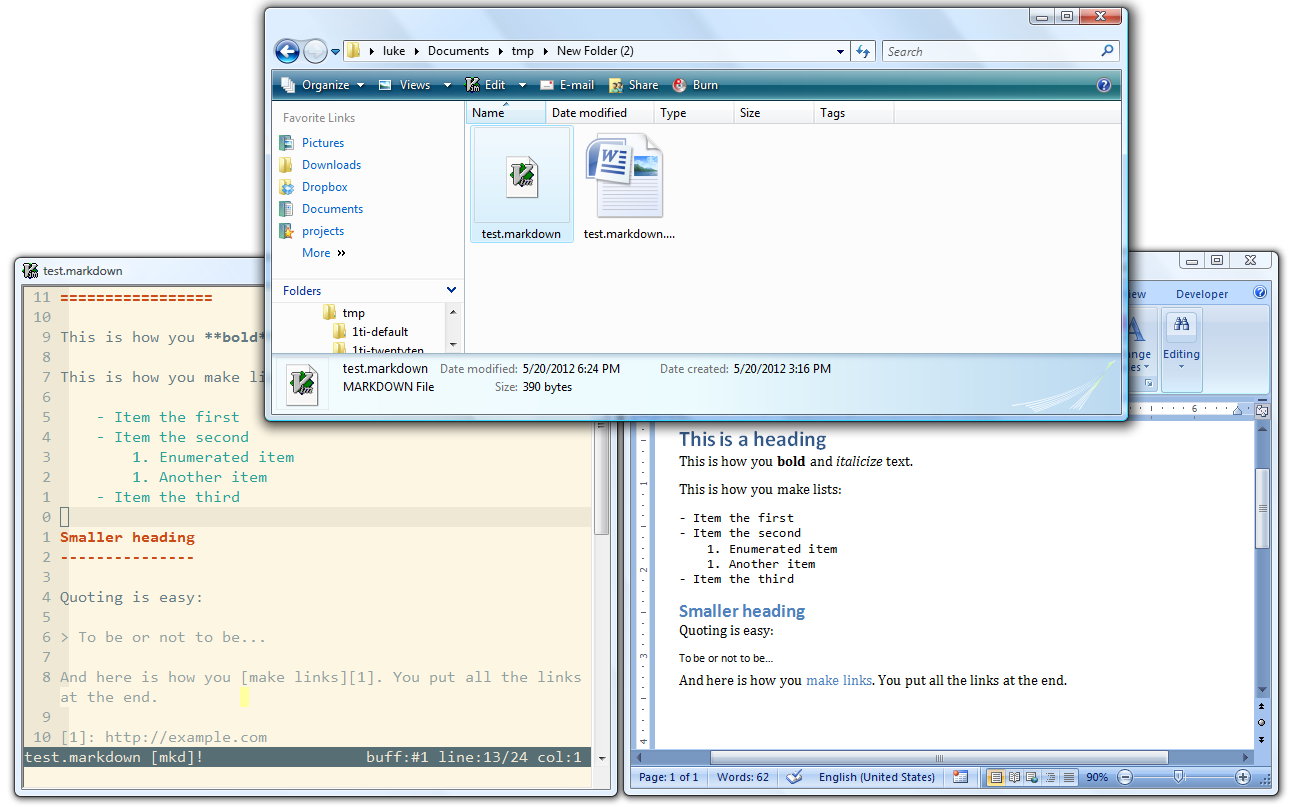Open the Explorer help question mark icon
Viewport: 1290px width, 807px height.
click(x=1104, y=85)
